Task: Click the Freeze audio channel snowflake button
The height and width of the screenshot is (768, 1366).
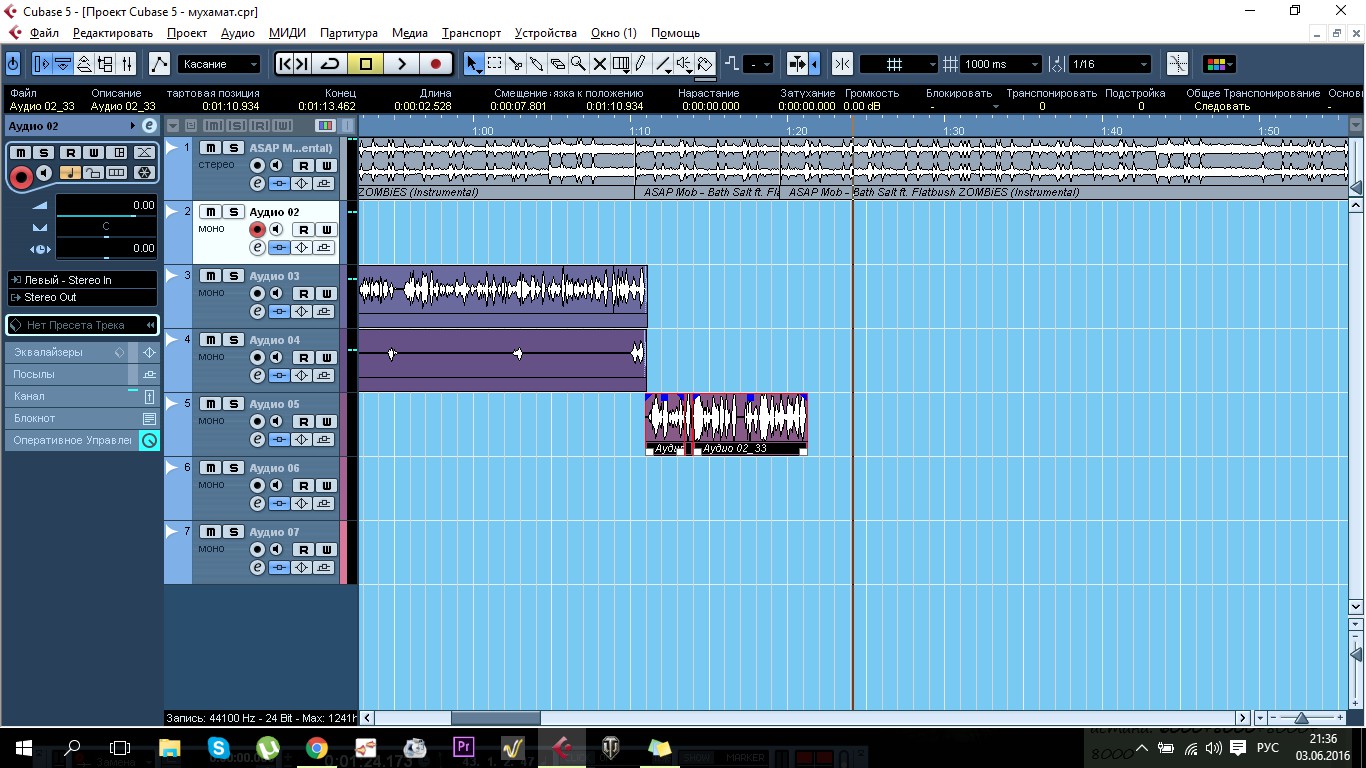Action: click(x=144, y=173)
